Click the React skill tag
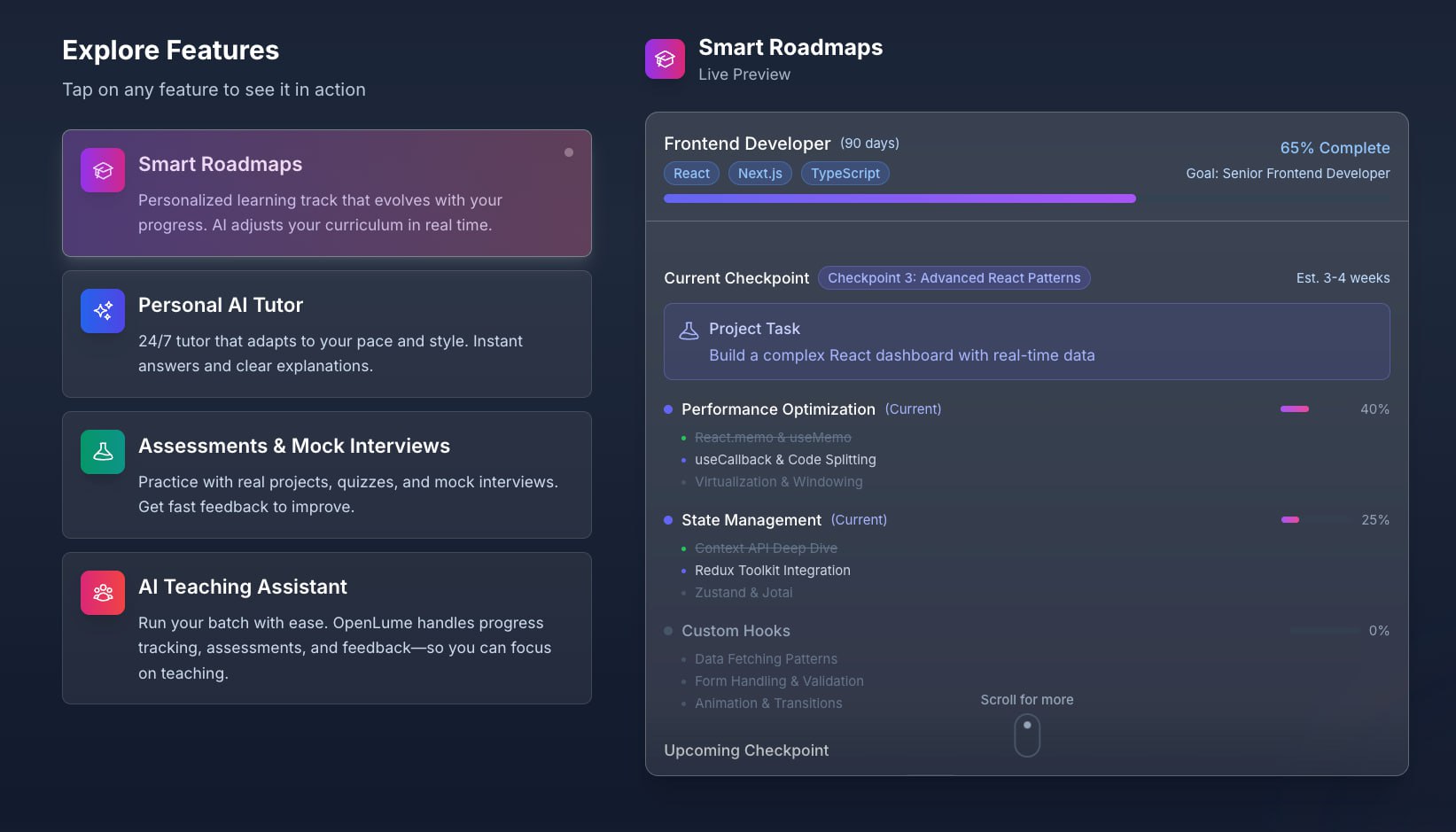Image resolution: width=1456 pixels, height=832 pixels. pos(691,174)
